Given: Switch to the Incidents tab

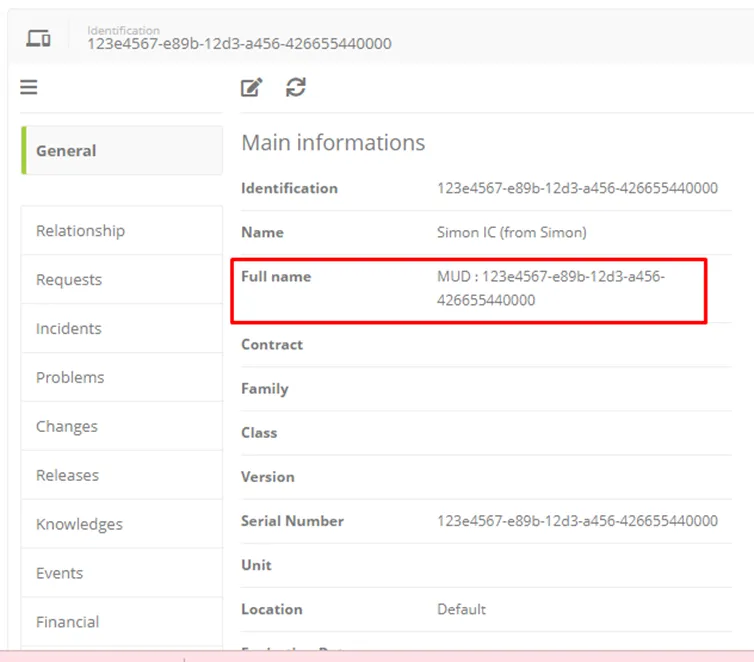Looking at the screenshot, I should [122, 328].
